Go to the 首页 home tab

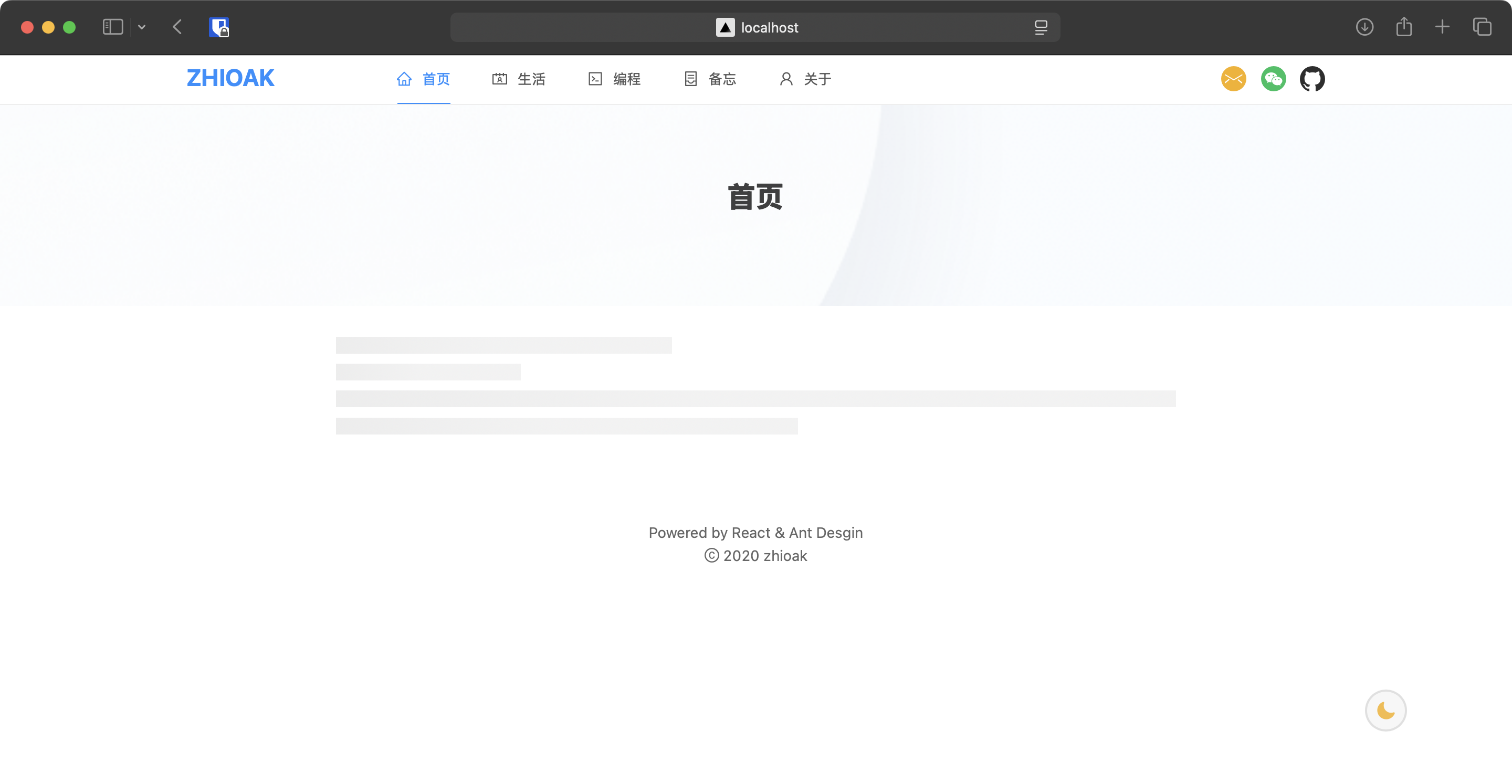[x=423, y=79]
